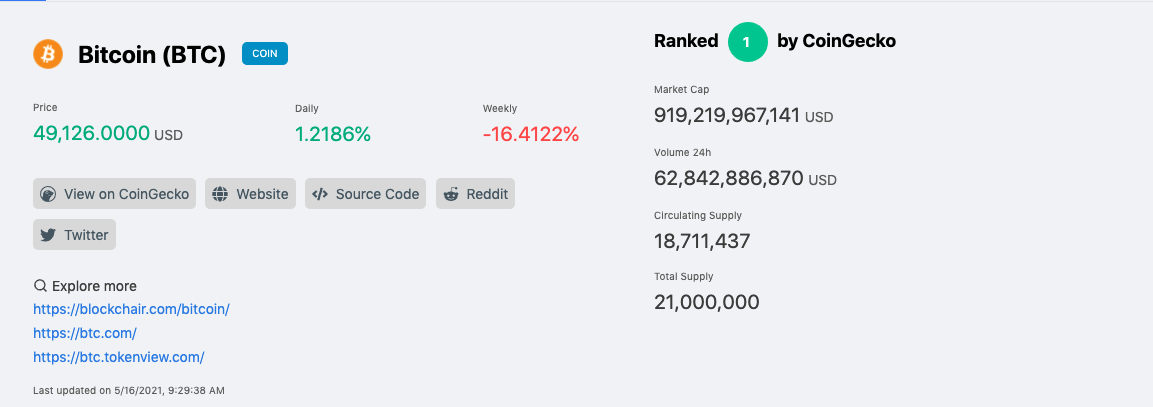This screenshot has width=1153, height=407.
Task: Click the blue COIN tag badge
Action: coord(265,54)
